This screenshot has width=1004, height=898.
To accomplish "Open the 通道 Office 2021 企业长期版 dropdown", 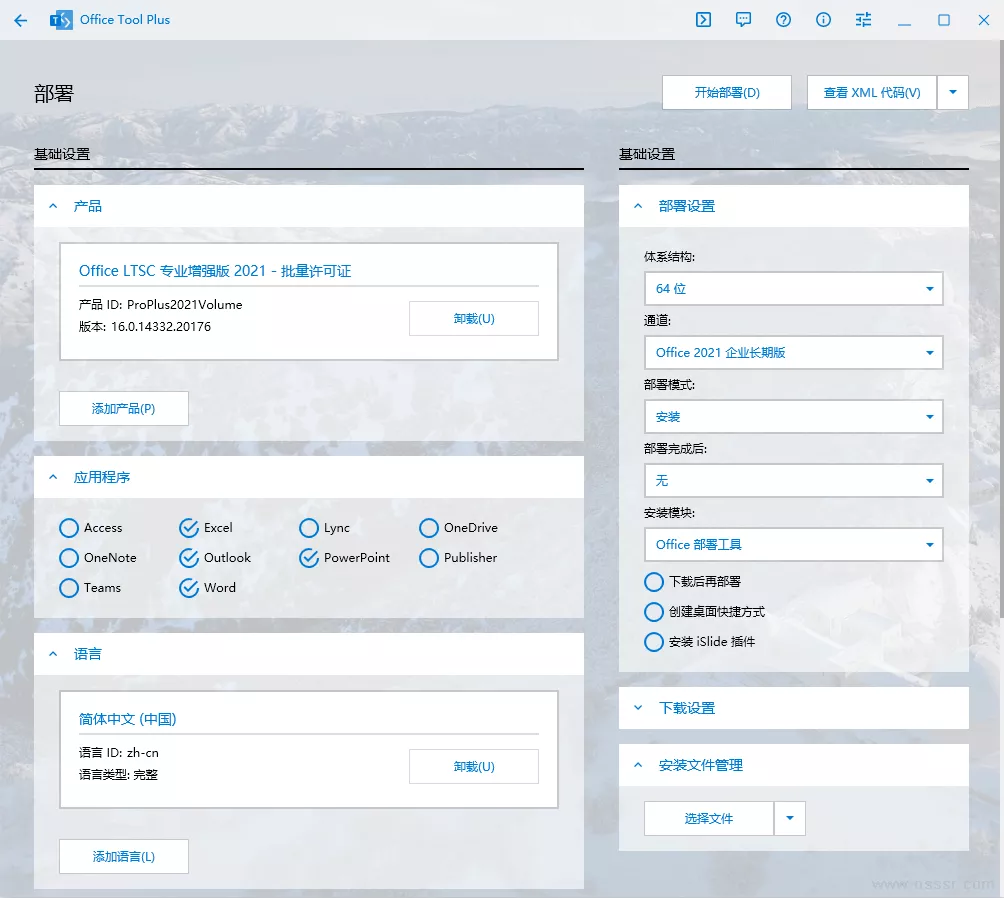I will 793,353.
